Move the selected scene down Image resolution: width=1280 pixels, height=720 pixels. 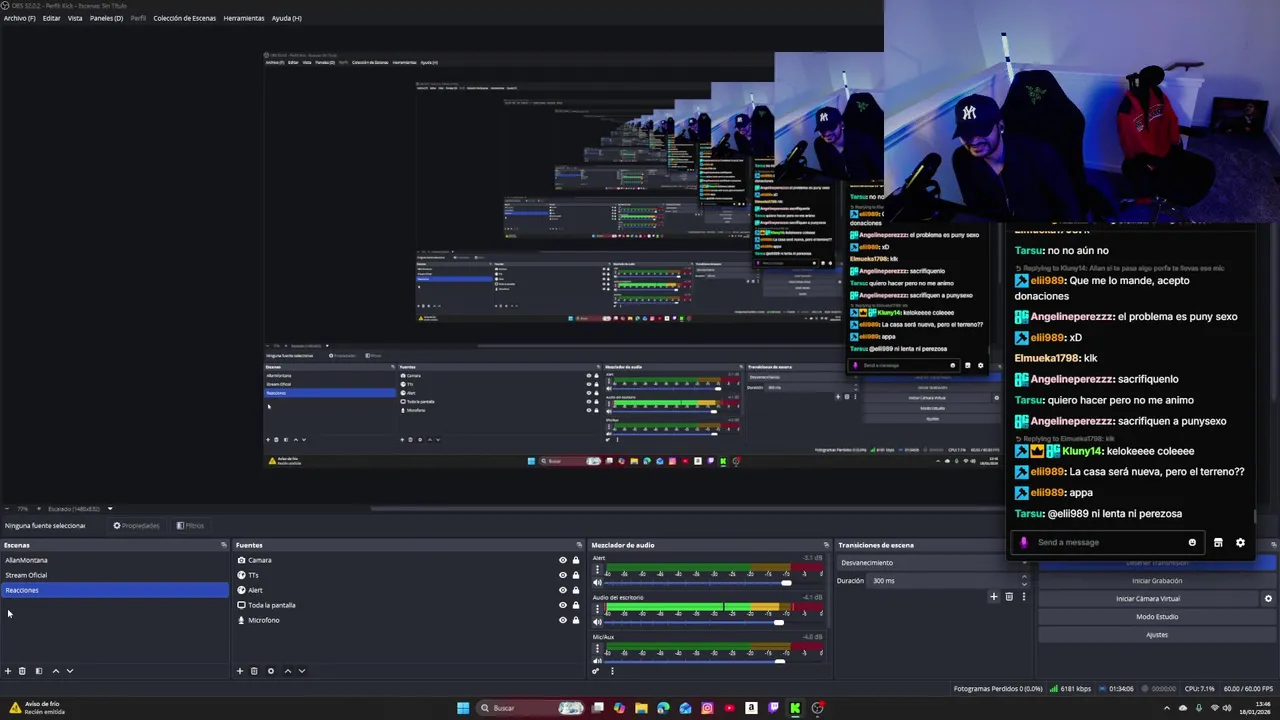[70, 671]
